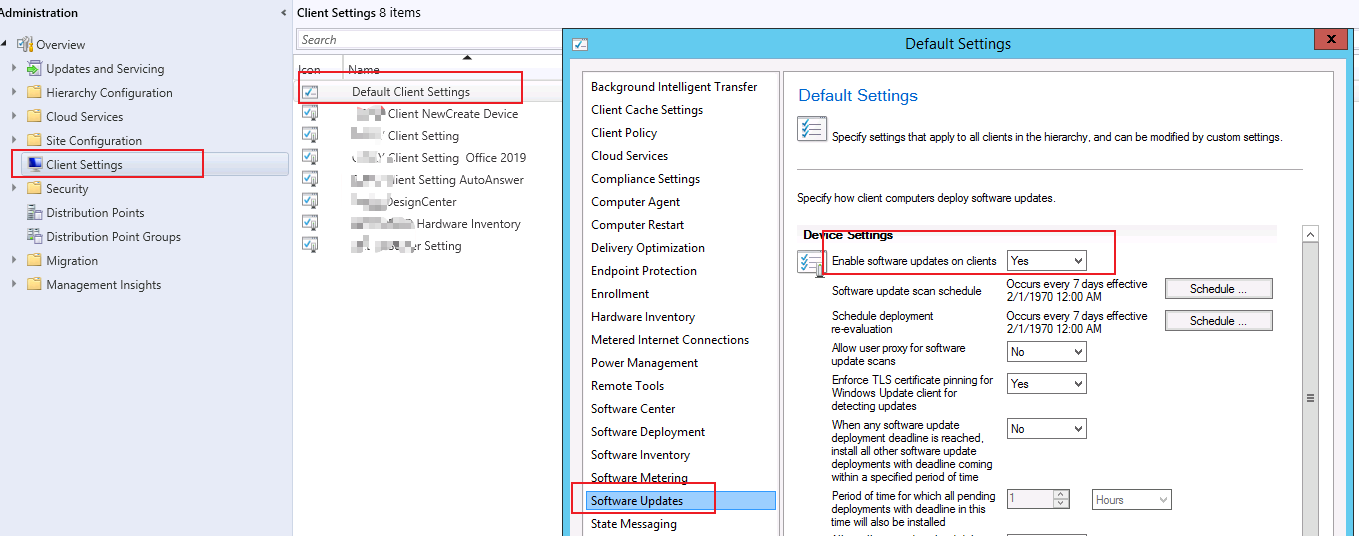1359x536 pixels.
Task: Click the Distribution Points icon
Action: click(x=34, y=212)
